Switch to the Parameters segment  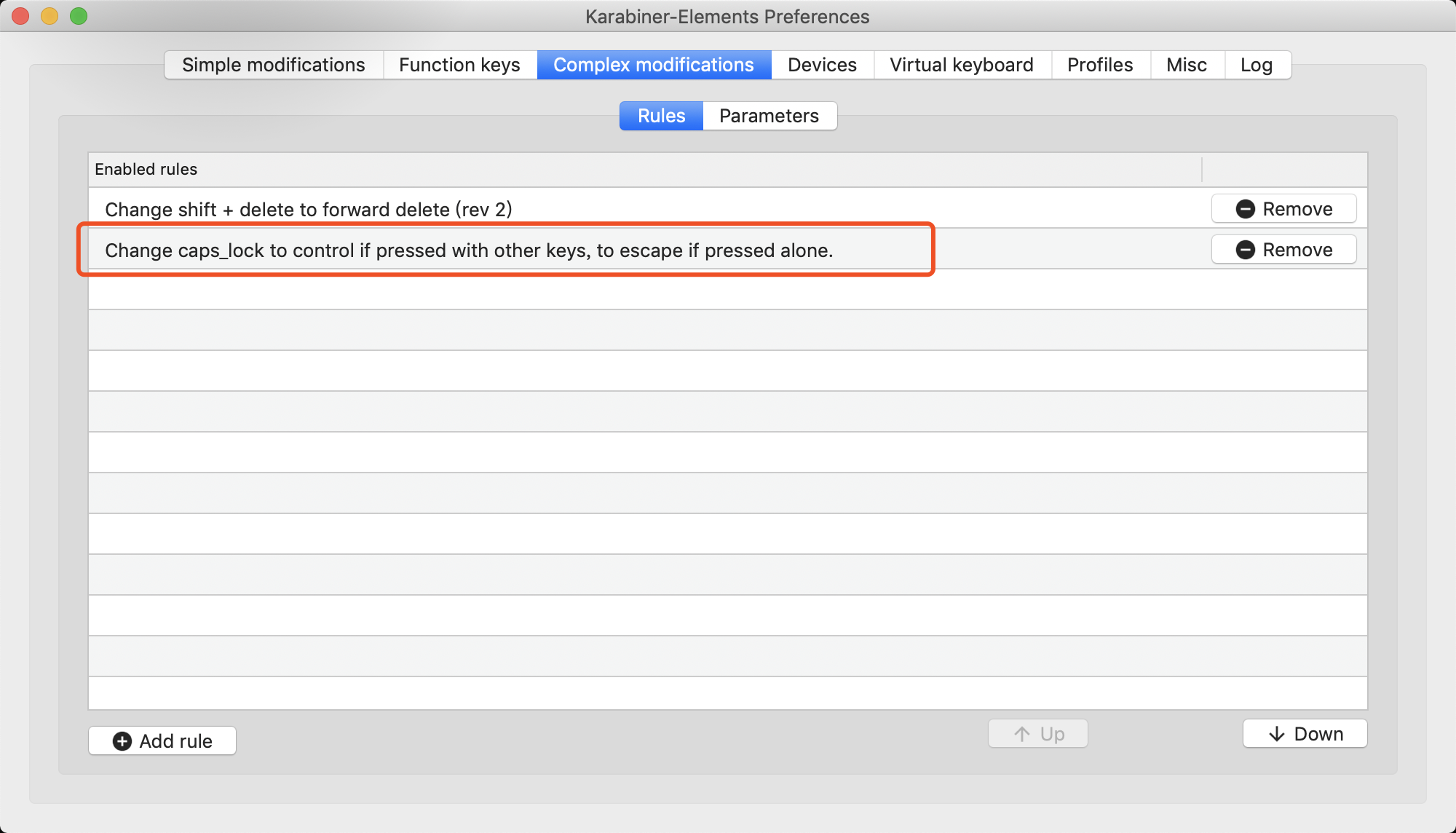(769, 116)
